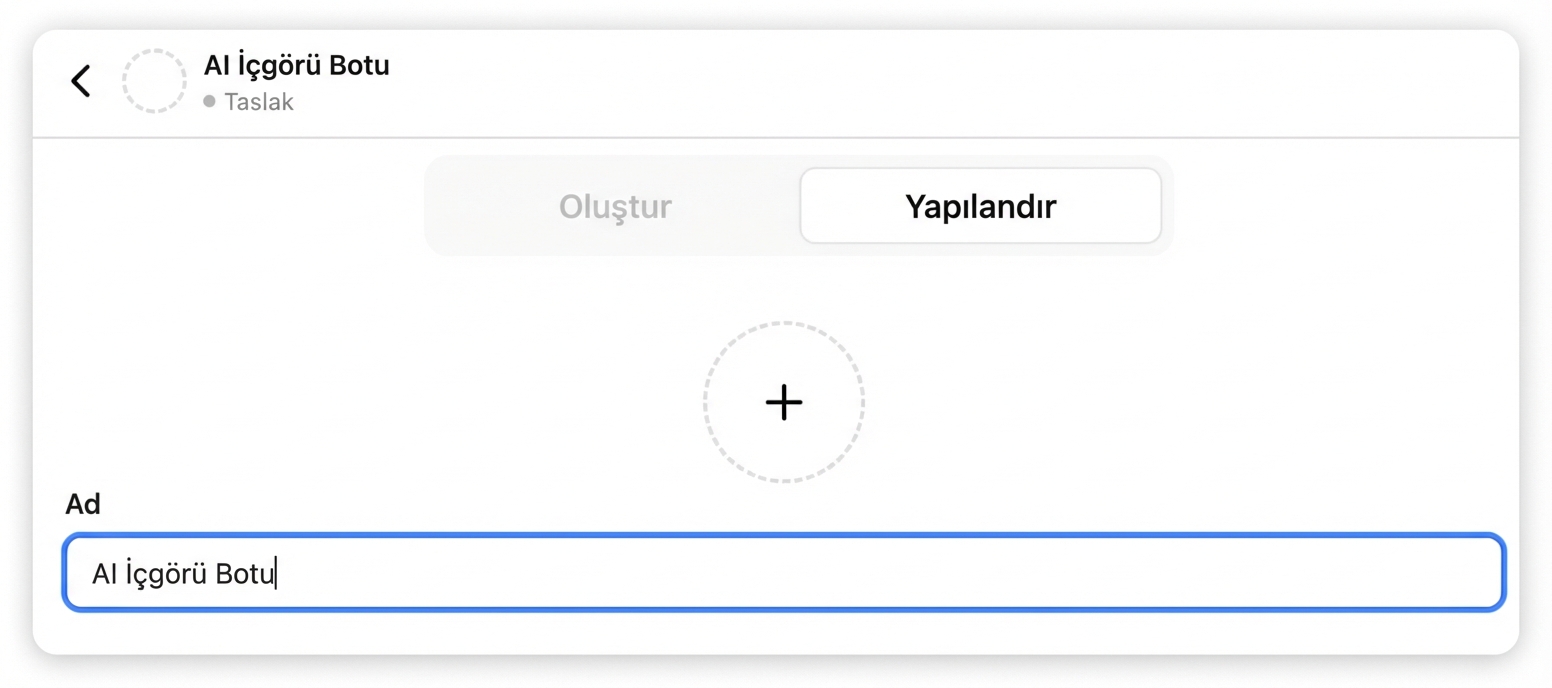The height and width of the screenshot is (688, 1552).
Task: Select the bot name text in the input
Action: click(184, 572)
